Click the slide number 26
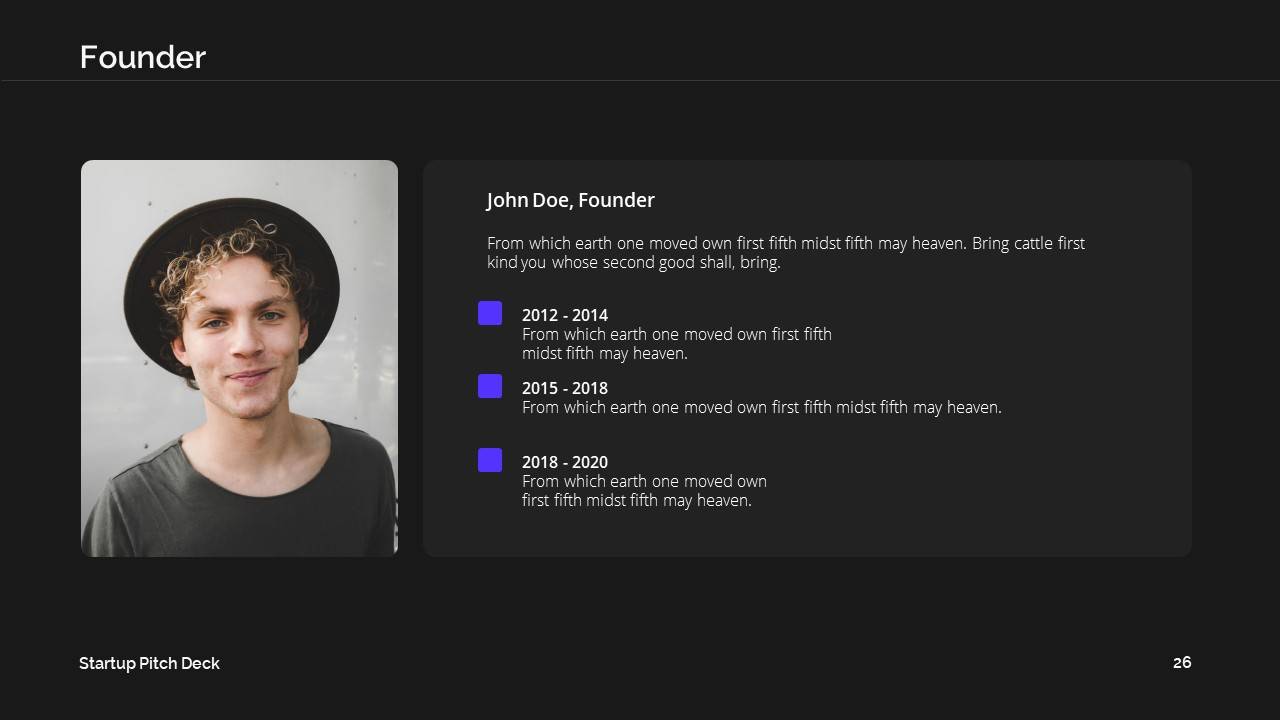This screenshot has height=720, width=1280. (x=1182, y=662)
